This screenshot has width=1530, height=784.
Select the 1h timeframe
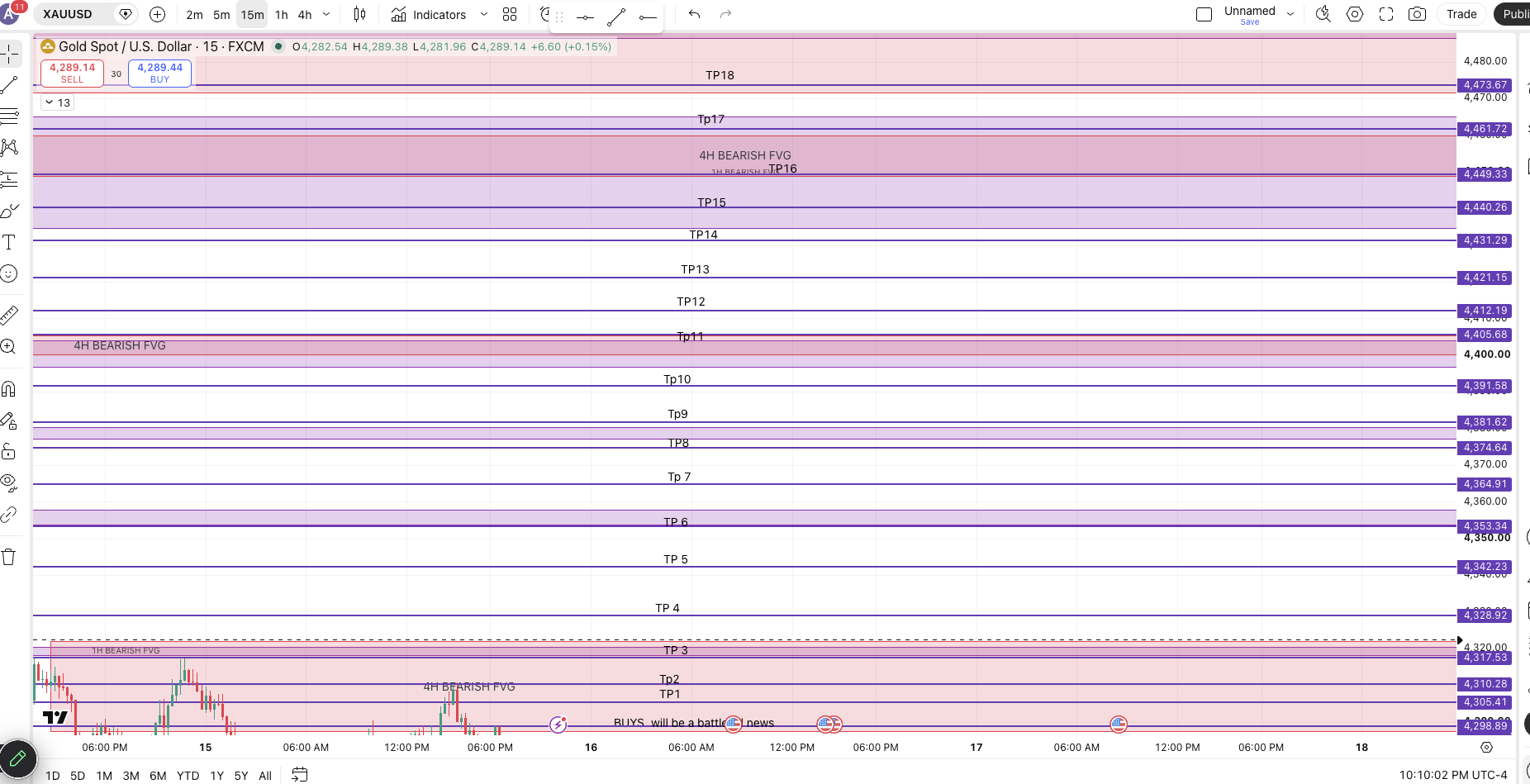(x=282, y=15)
